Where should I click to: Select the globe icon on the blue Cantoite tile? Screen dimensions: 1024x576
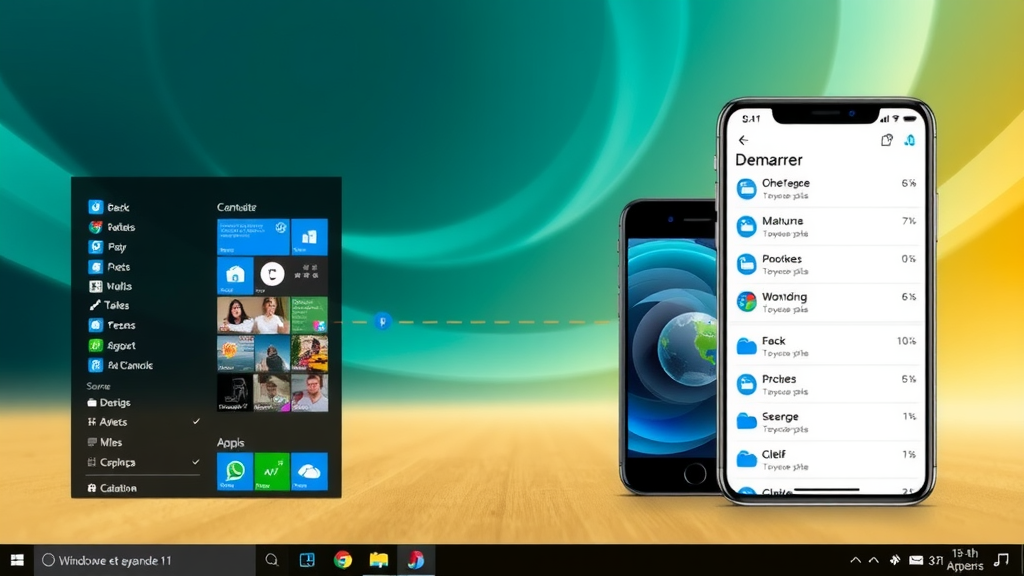point(279,225)
